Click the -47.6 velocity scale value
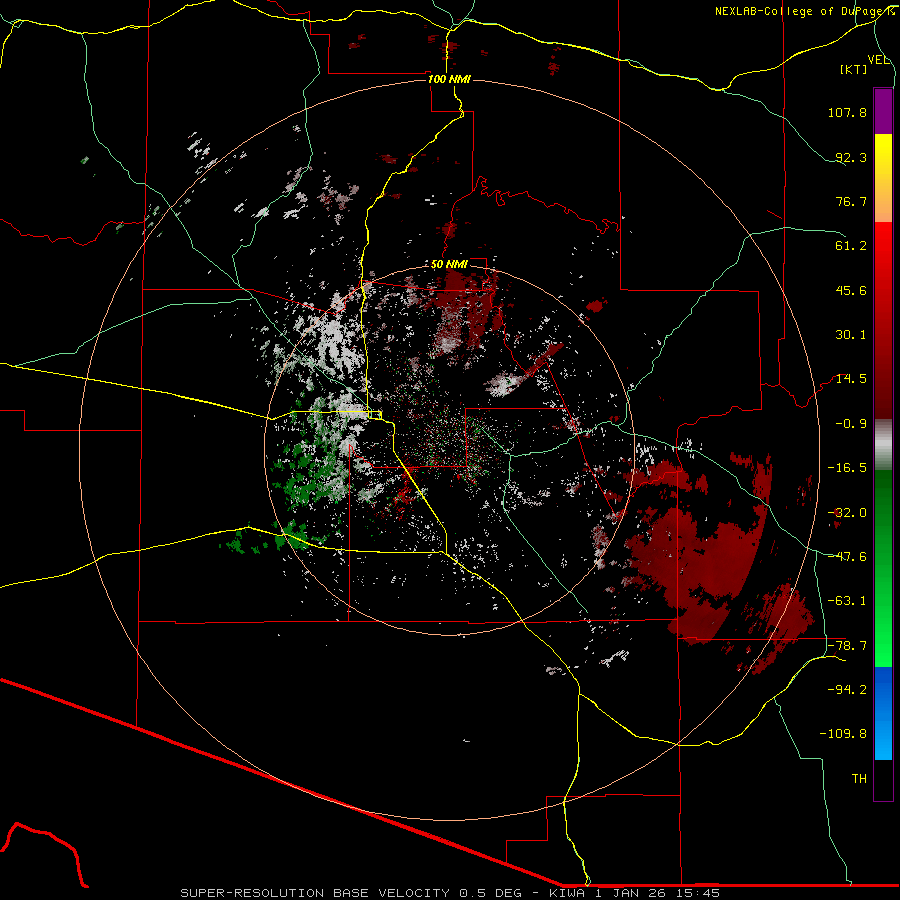Screen dimensions: 900x900 point(847,557)
